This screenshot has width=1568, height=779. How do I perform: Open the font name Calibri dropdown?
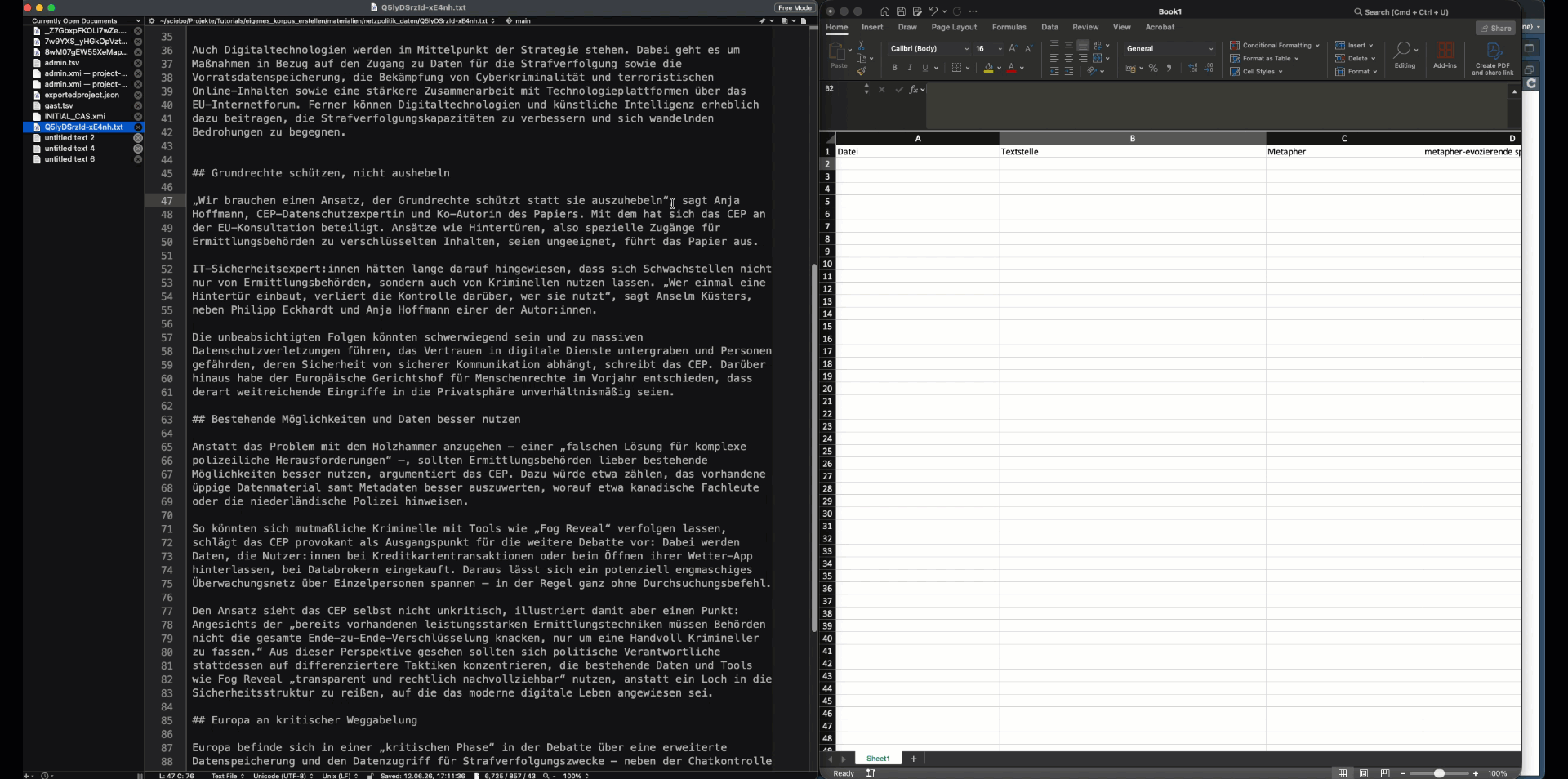(967, 49)
